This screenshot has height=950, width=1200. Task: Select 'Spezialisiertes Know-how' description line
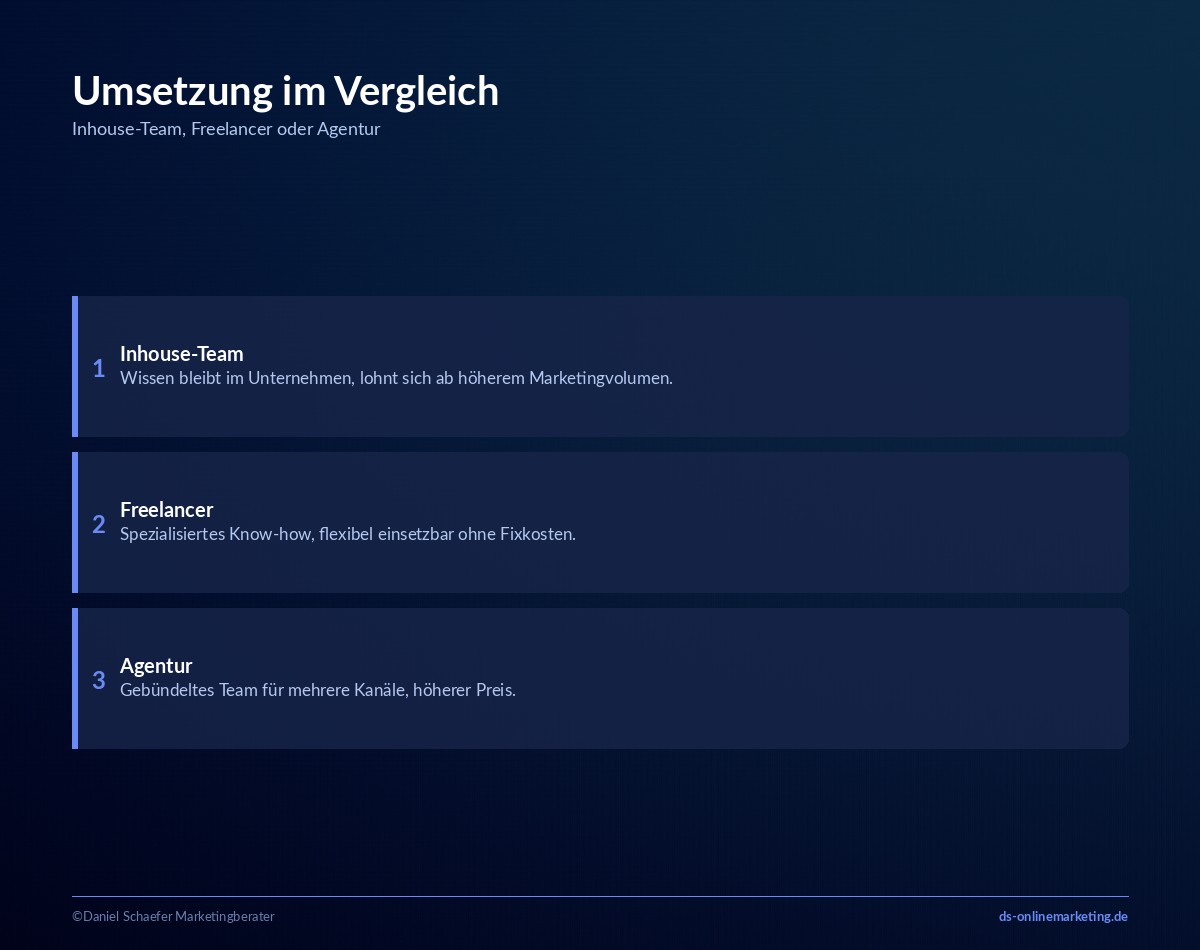(x=348, y=534)
